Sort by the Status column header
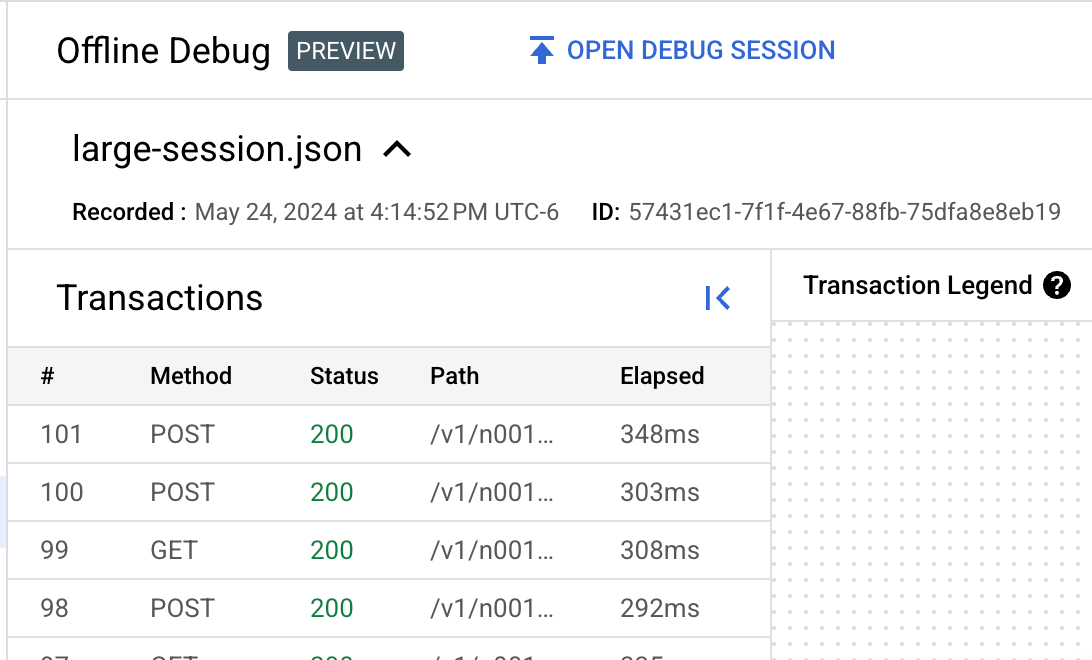The height and width of the screenshot is (660, 1092). tap(344, 376)
